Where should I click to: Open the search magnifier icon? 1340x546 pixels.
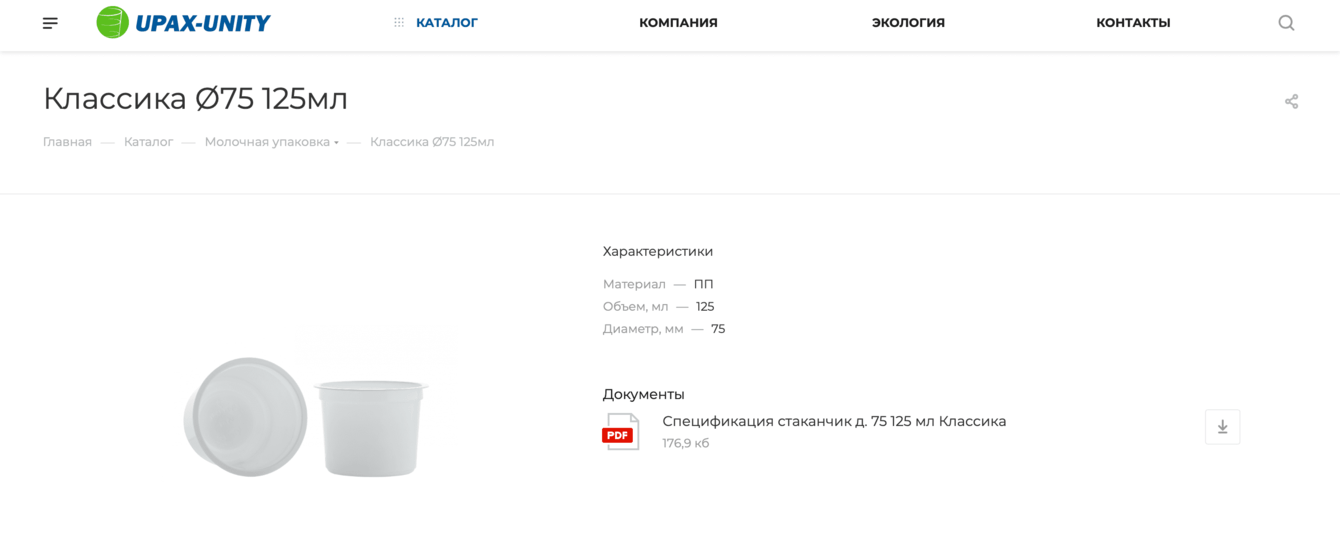(1286, 23)
